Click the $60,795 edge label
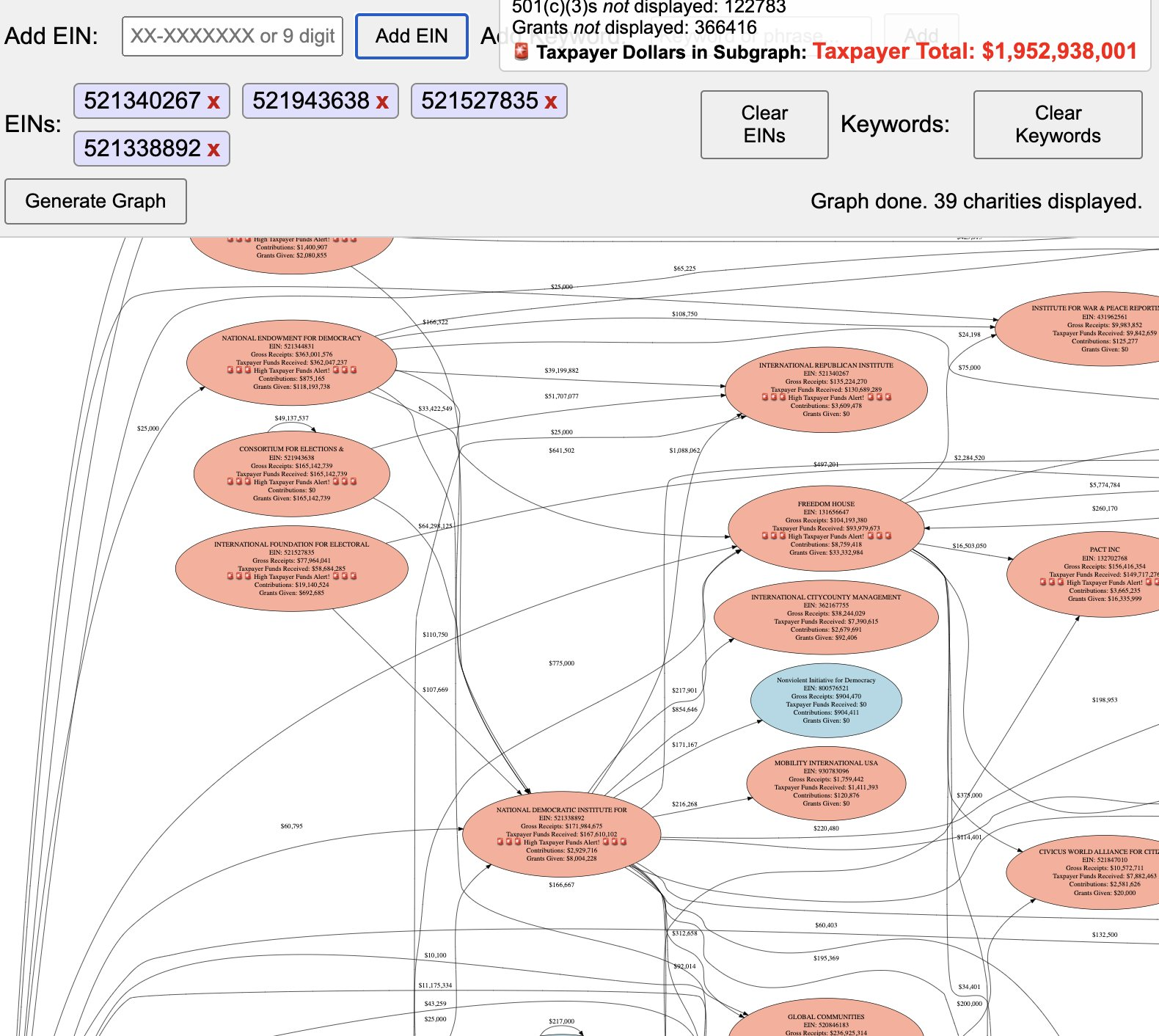 pyautogui.click(x=291, y=826)
